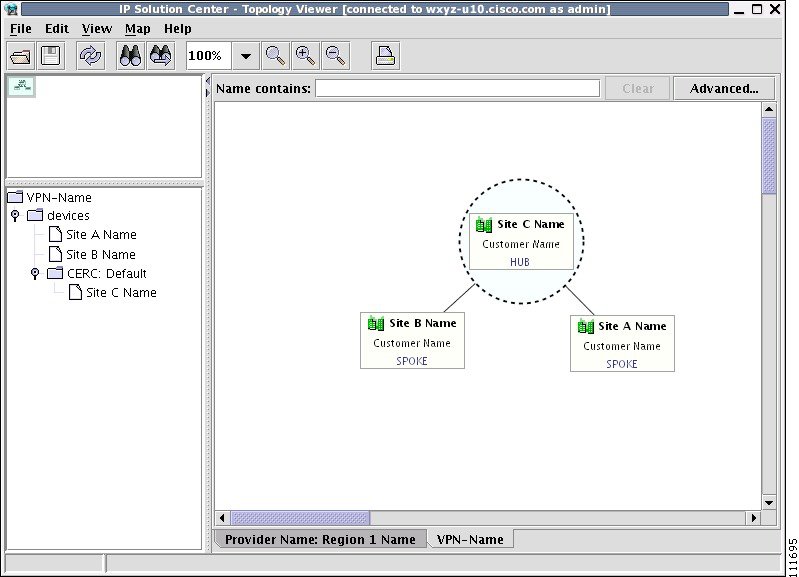Click the zoom out magnifier icon
Viewport: 799px width, 577px height.
coord(335,56)
